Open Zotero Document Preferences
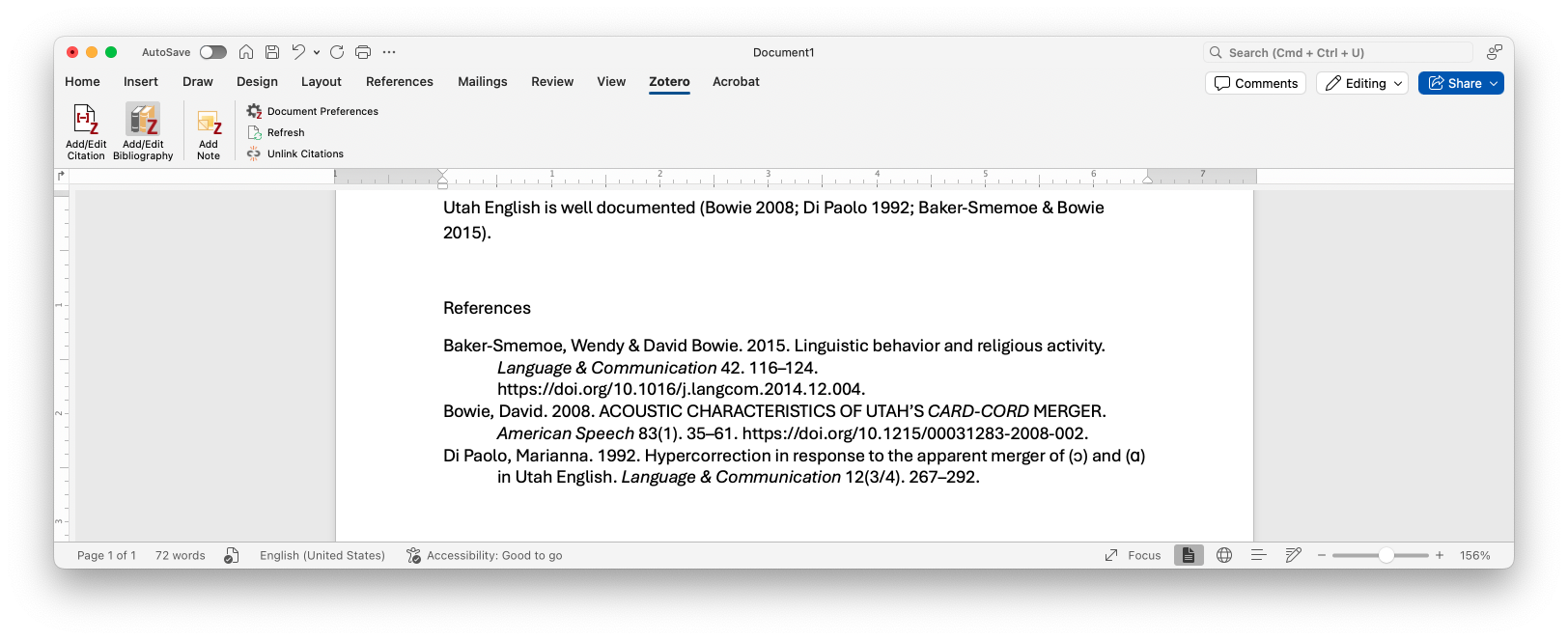Image resolution: width=1568 pixels, height=640 pixels. (x=322, y=112)
